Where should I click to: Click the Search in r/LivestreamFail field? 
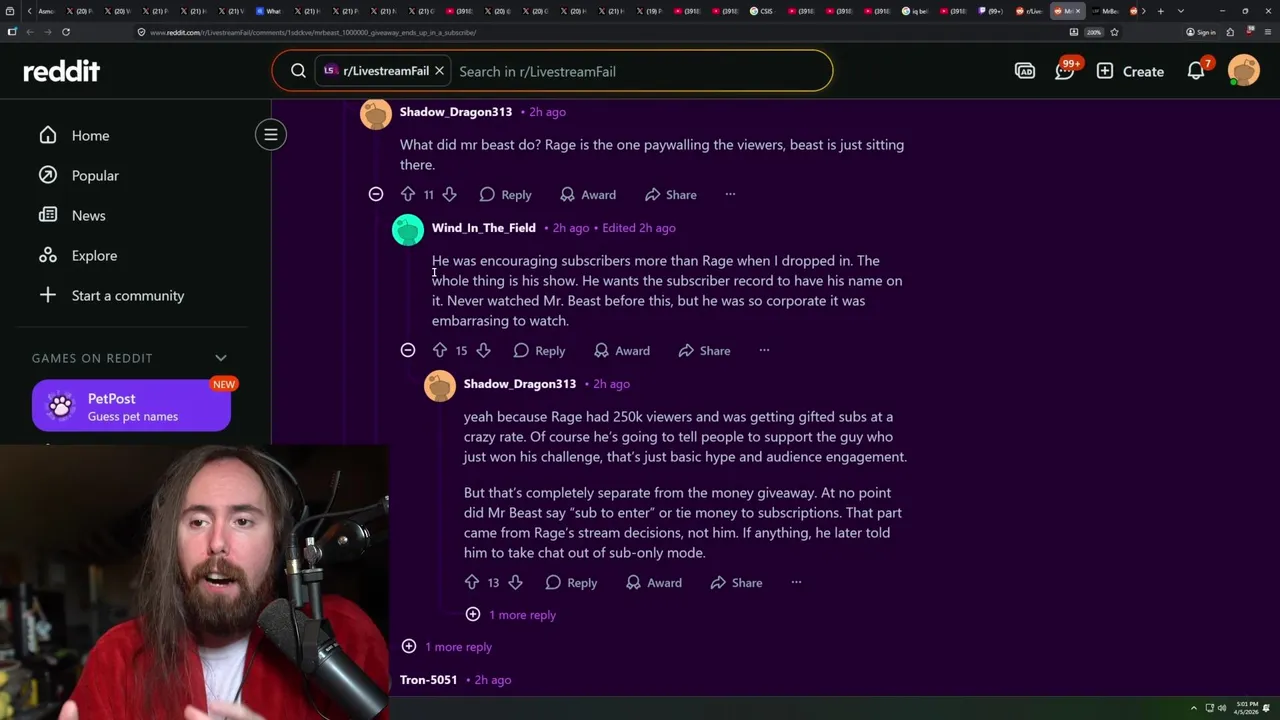coord(640,71)
